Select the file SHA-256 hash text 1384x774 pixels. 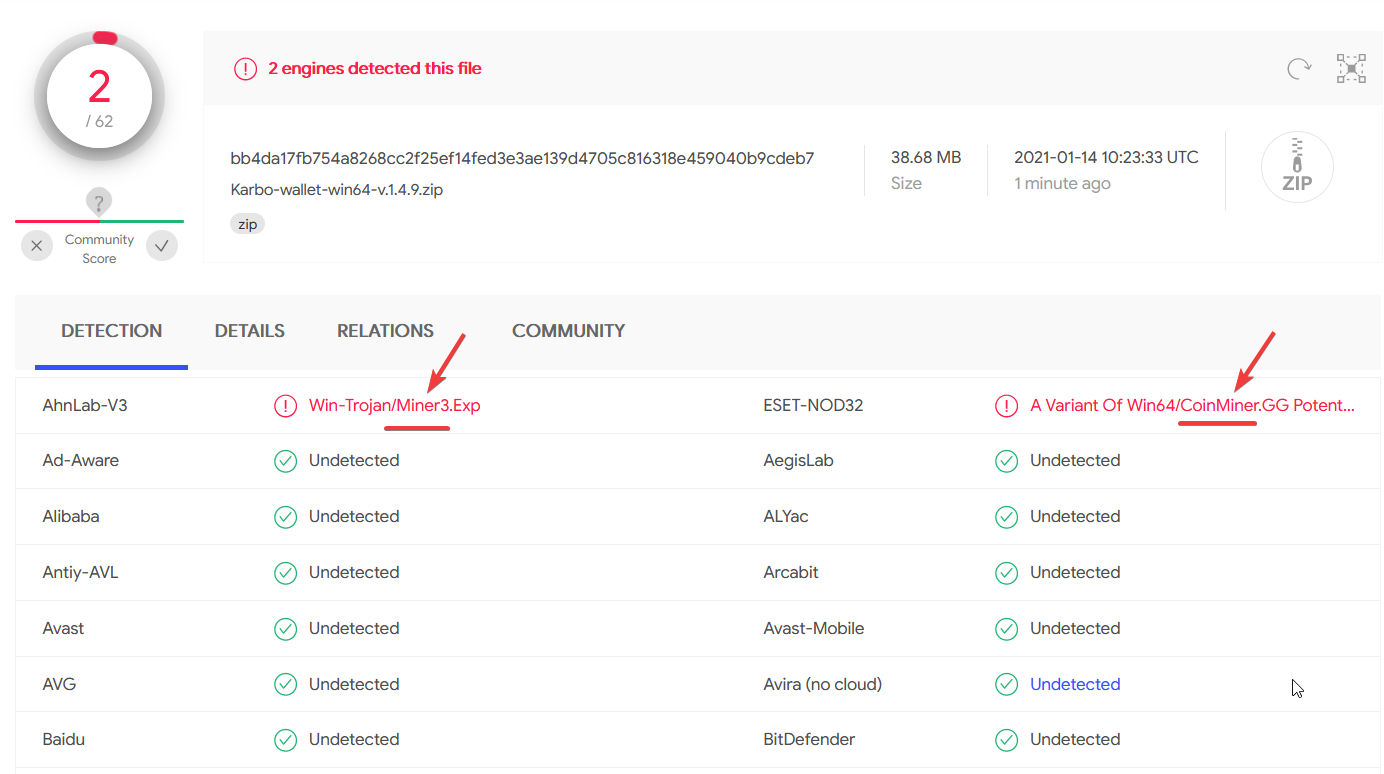pos(522,158)
